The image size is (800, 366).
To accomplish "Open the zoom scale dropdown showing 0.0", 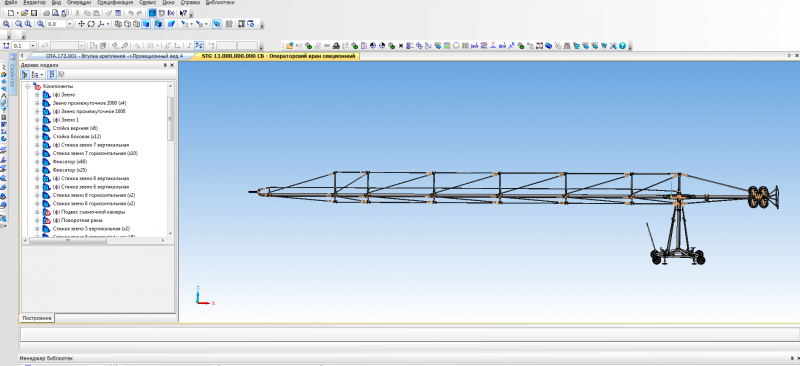I will tap(70, 24).
